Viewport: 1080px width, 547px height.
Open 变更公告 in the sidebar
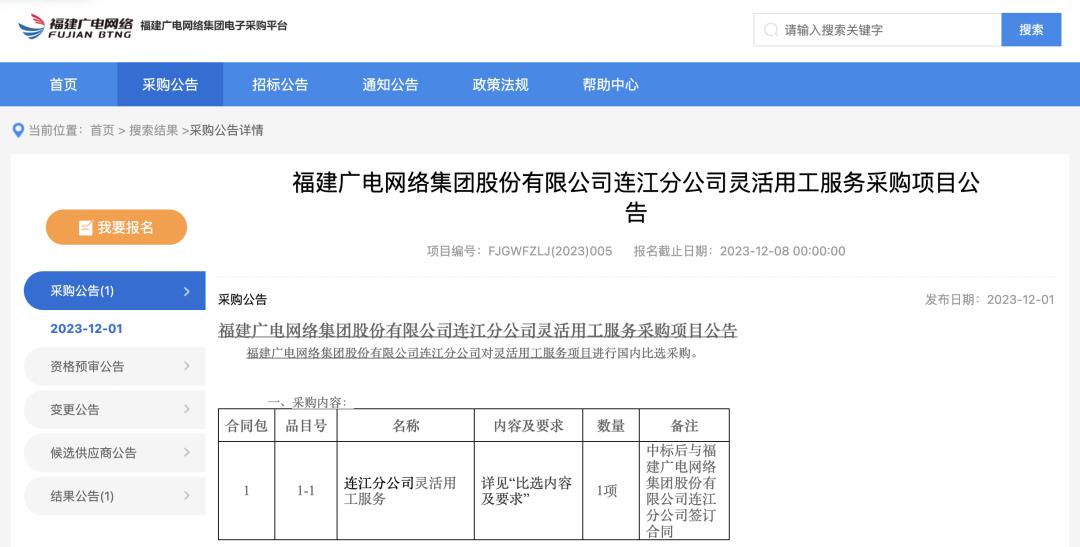point(114,409)
